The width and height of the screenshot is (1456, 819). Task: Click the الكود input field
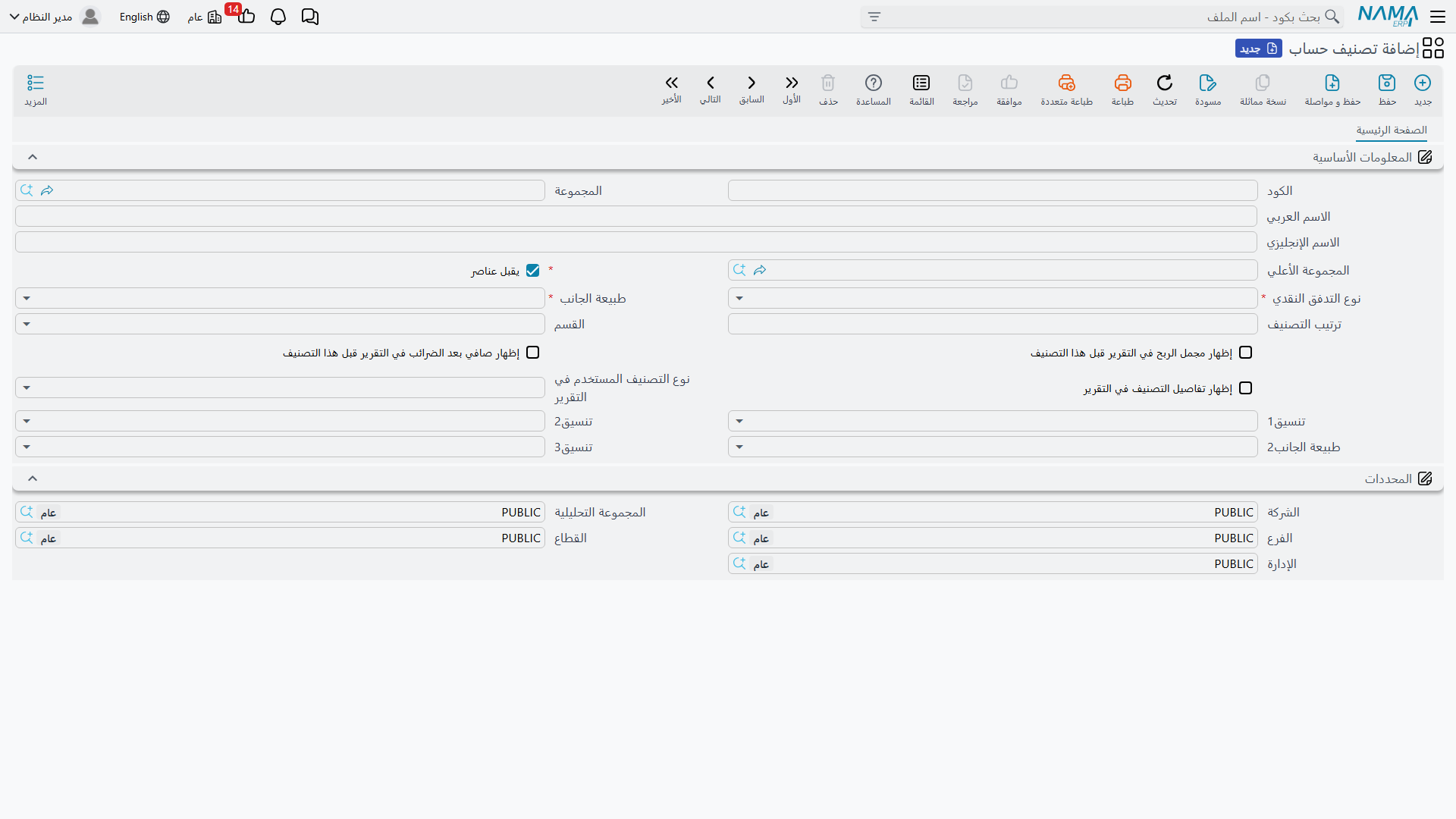993,190
